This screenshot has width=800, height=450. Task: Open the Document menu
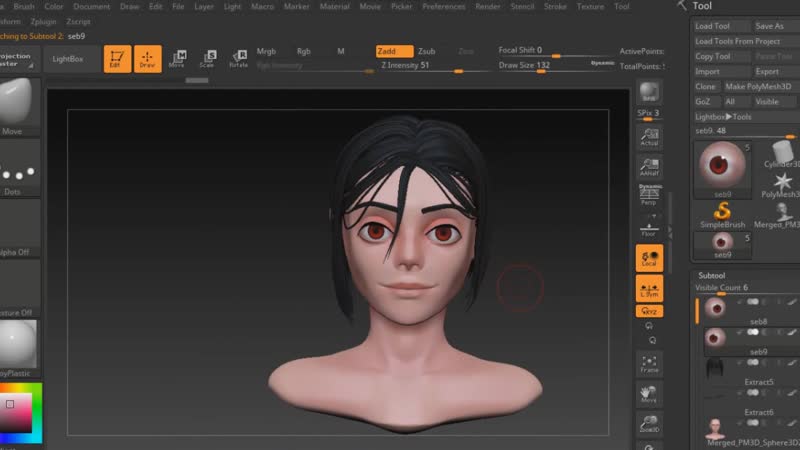(x=91, y=7)
